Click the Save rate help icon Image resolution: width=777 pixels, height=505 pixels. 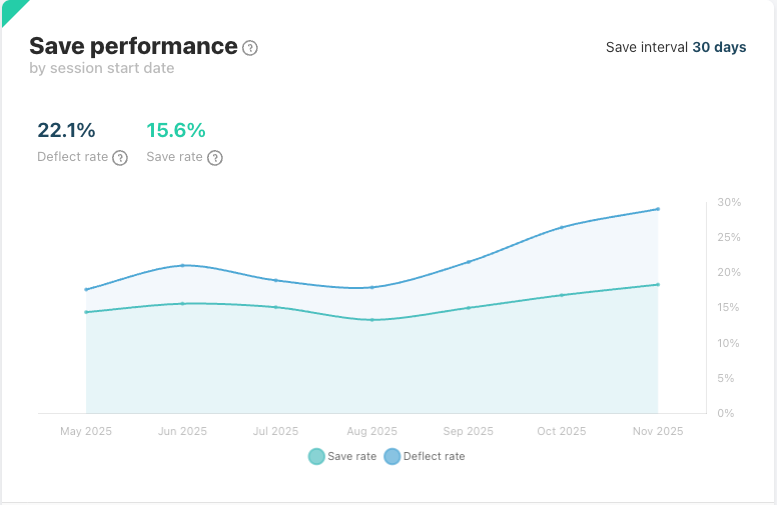point(215,158)
